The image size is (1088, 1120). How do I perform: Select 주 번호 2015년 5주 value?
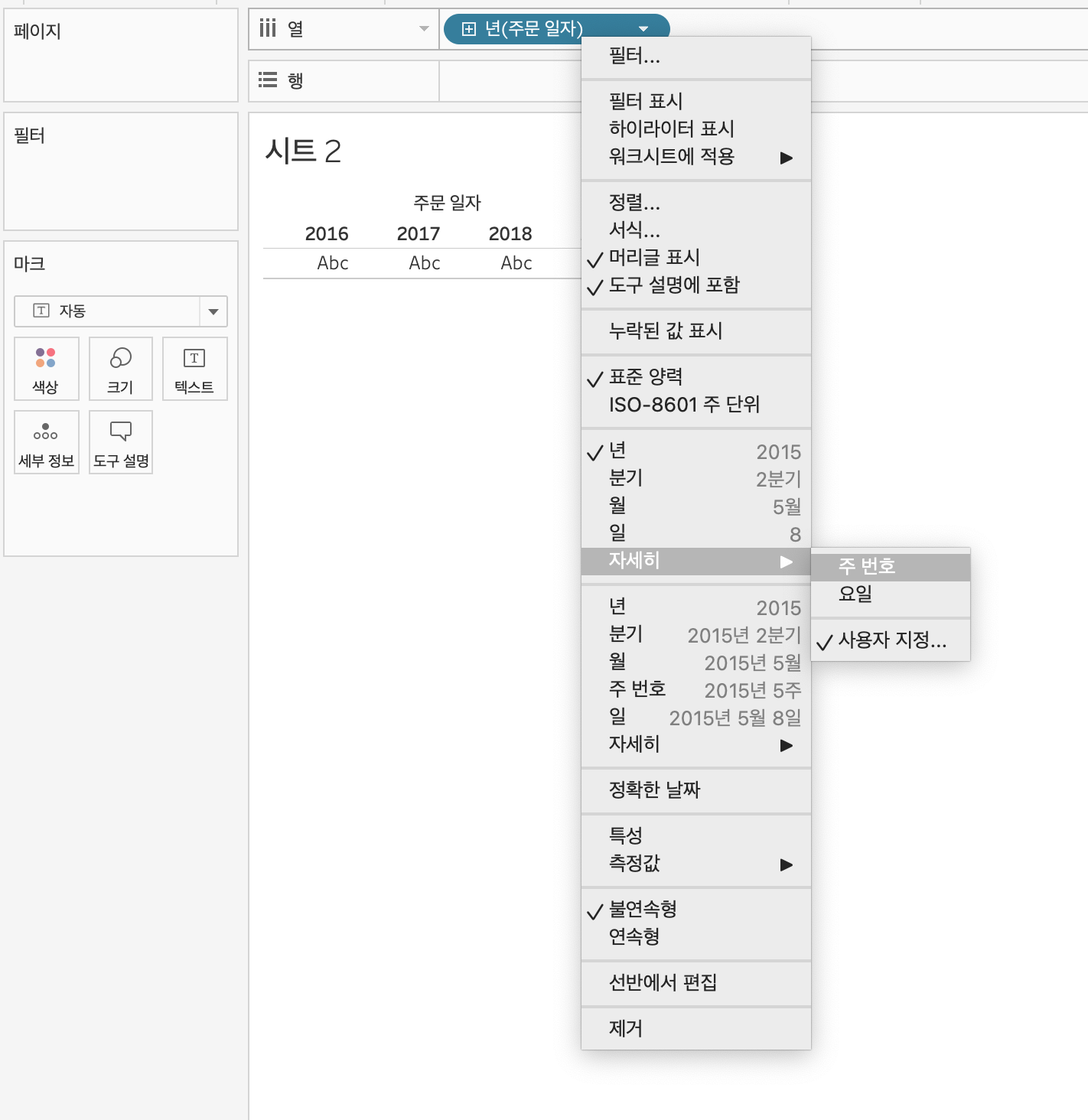[x=696, y=690]
